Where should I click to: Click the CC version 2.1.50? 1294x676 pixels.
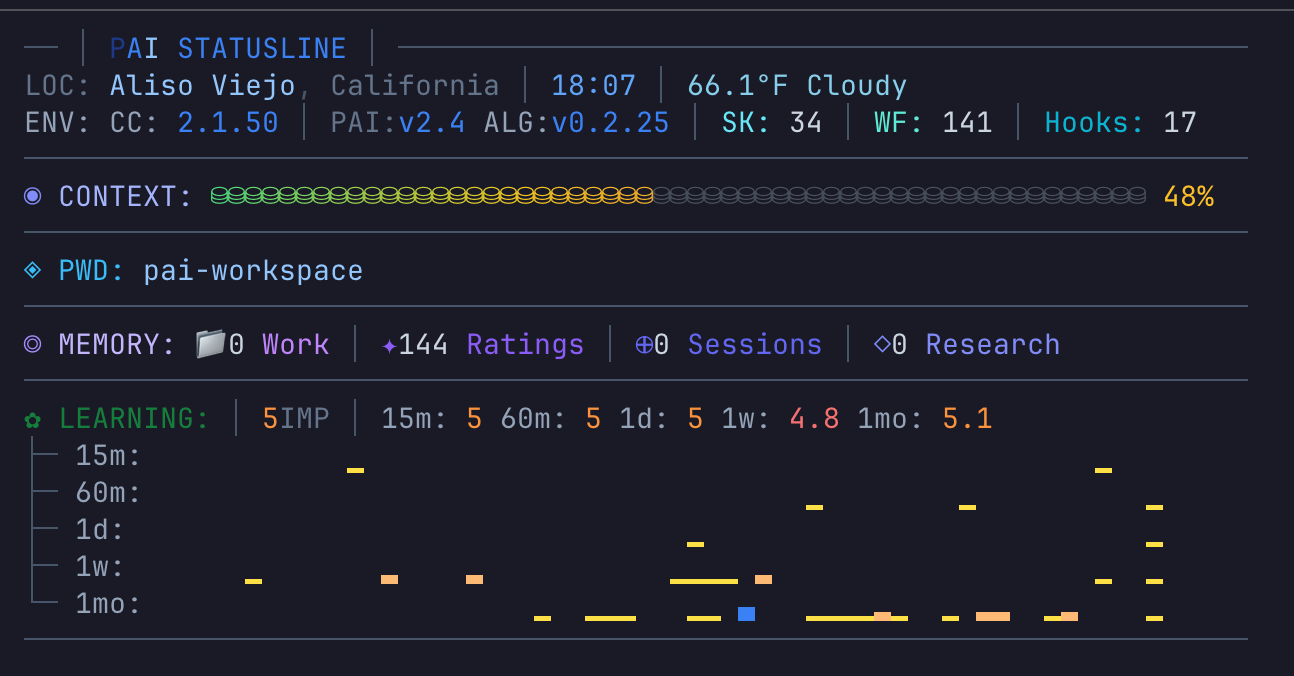[x=228, y=123]
